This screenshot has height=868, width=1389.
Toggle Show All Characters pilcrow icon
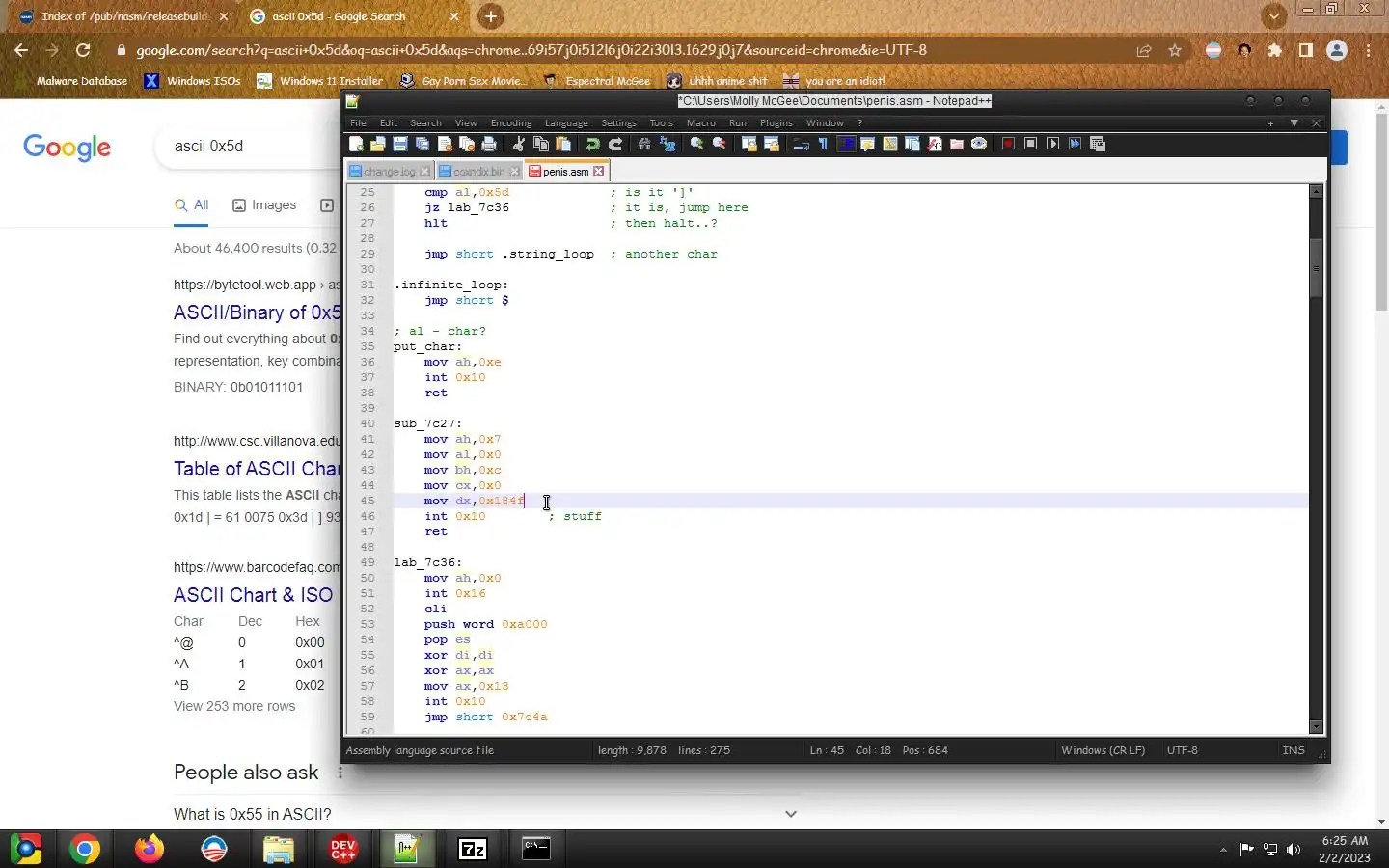[x=823, y=144]
